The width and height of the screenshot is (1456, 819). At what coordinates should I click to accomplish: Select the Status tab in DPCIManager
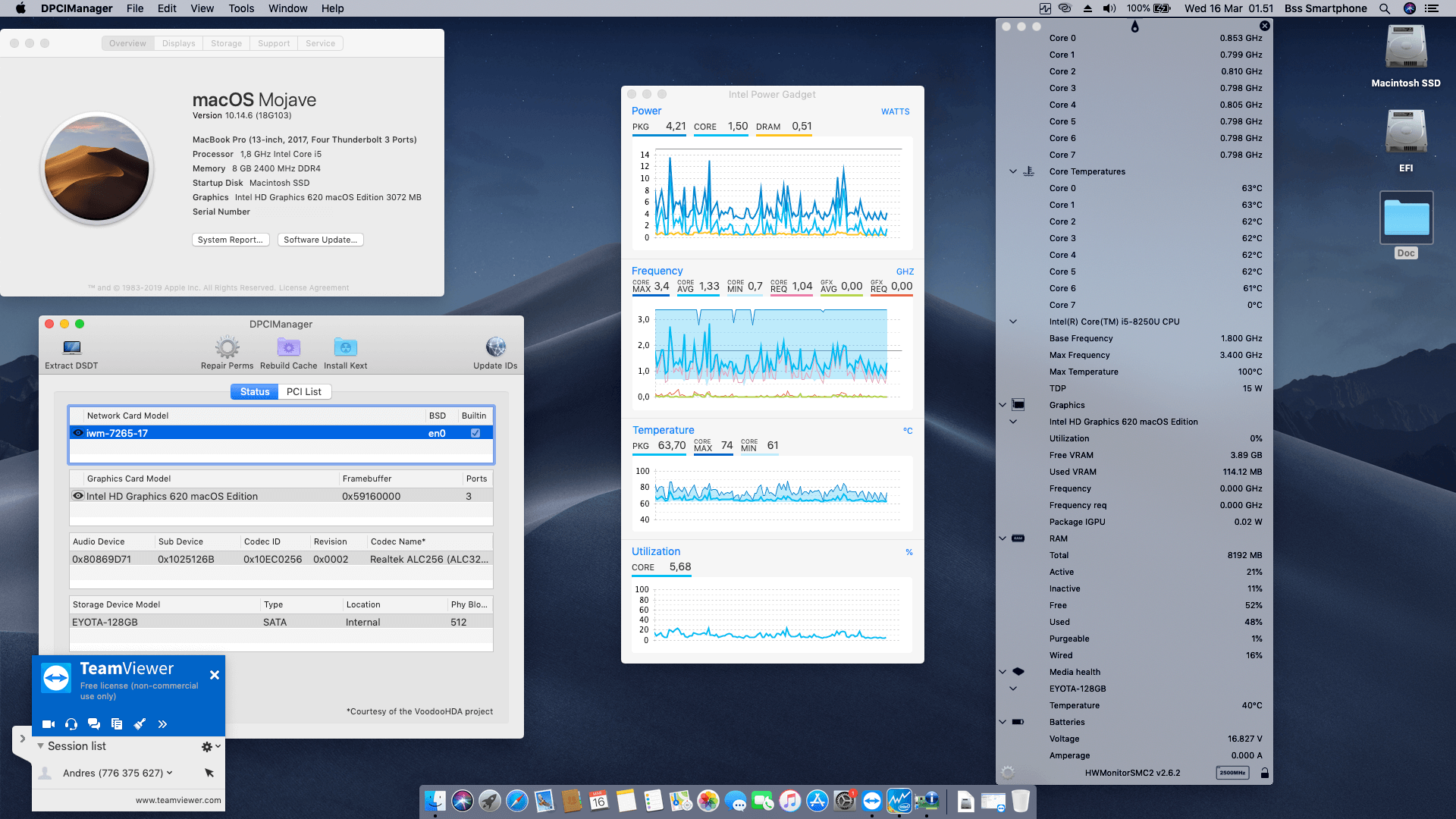pos(255,391)
